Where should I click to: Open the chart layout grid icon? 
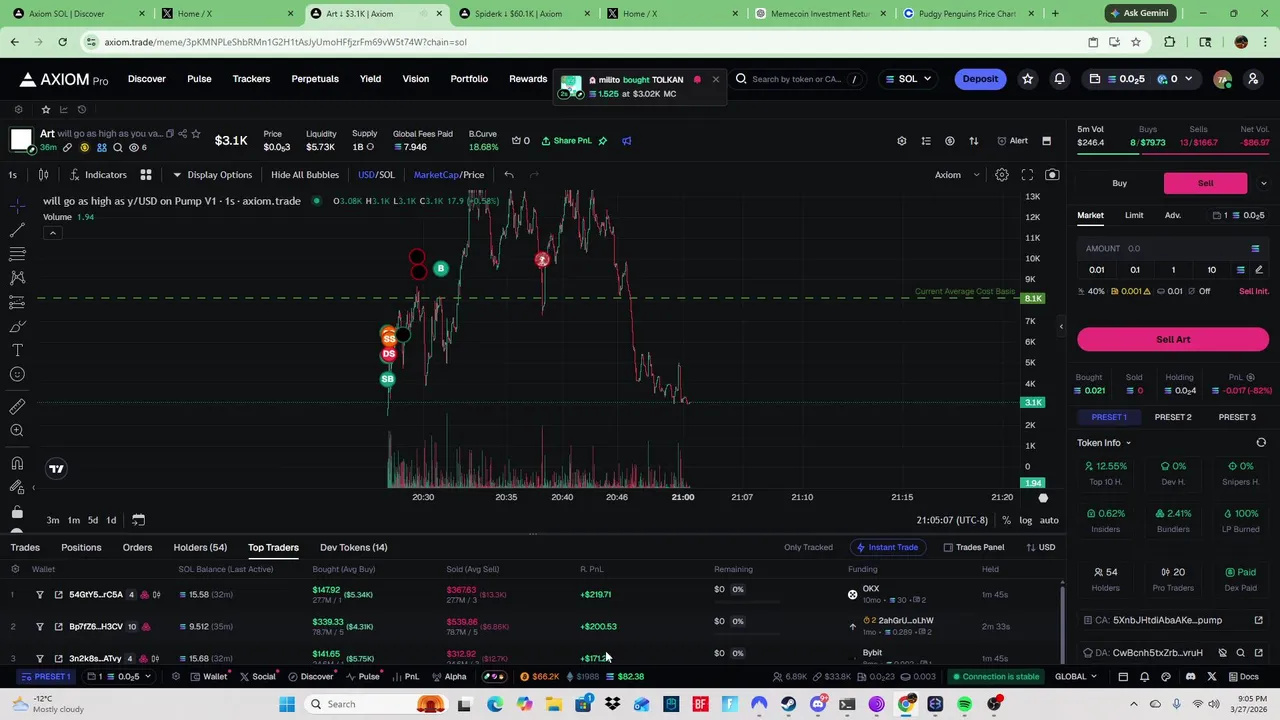tap(145, 175)
